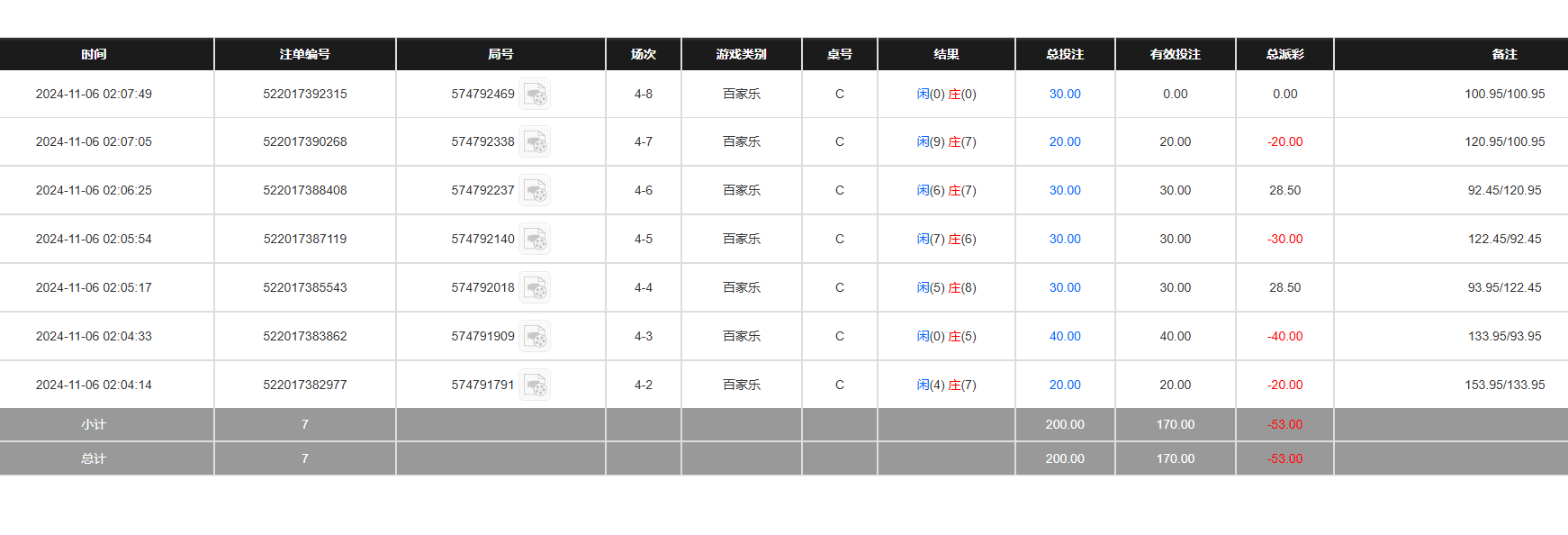Click the 闲(0) 庄(5) result for round 4-3
Screen dimensions: 1568x535
(946, 336)
